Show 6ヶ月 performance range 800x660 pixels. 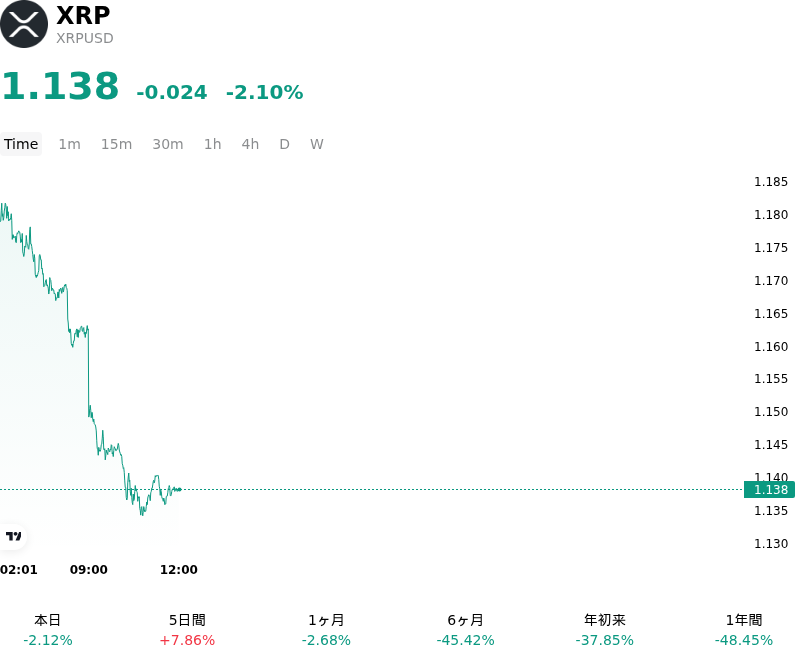[465, 630]
